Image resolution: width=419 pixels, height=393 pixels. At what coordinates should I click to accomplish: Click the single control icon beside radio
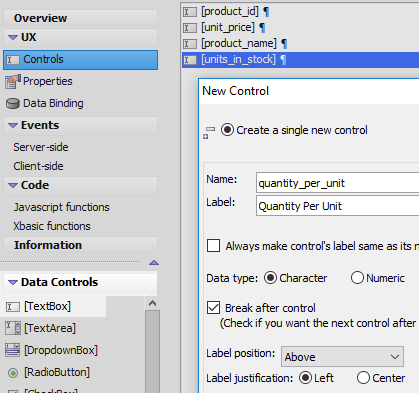pos(209,133)
